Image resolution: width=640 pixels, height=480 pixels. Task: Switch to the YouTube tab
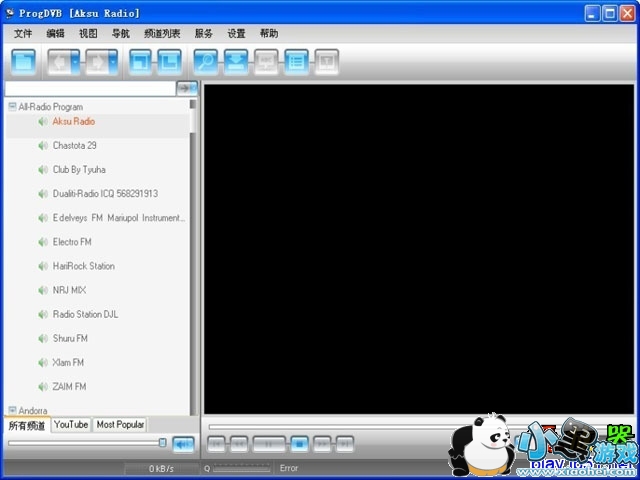[x=71, y=425]
